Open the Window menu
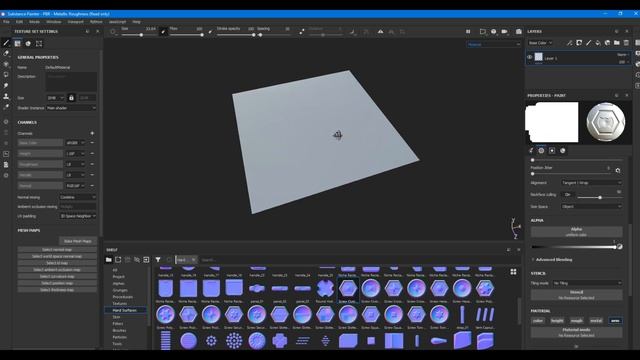 click(53, 22)
